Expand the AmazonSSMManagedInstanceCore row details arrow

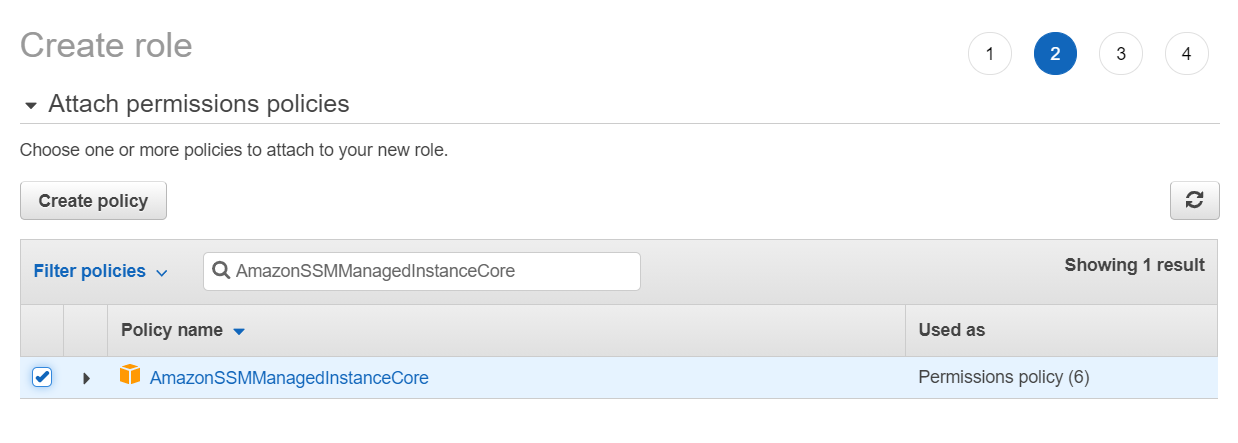[x=86, y=378]
